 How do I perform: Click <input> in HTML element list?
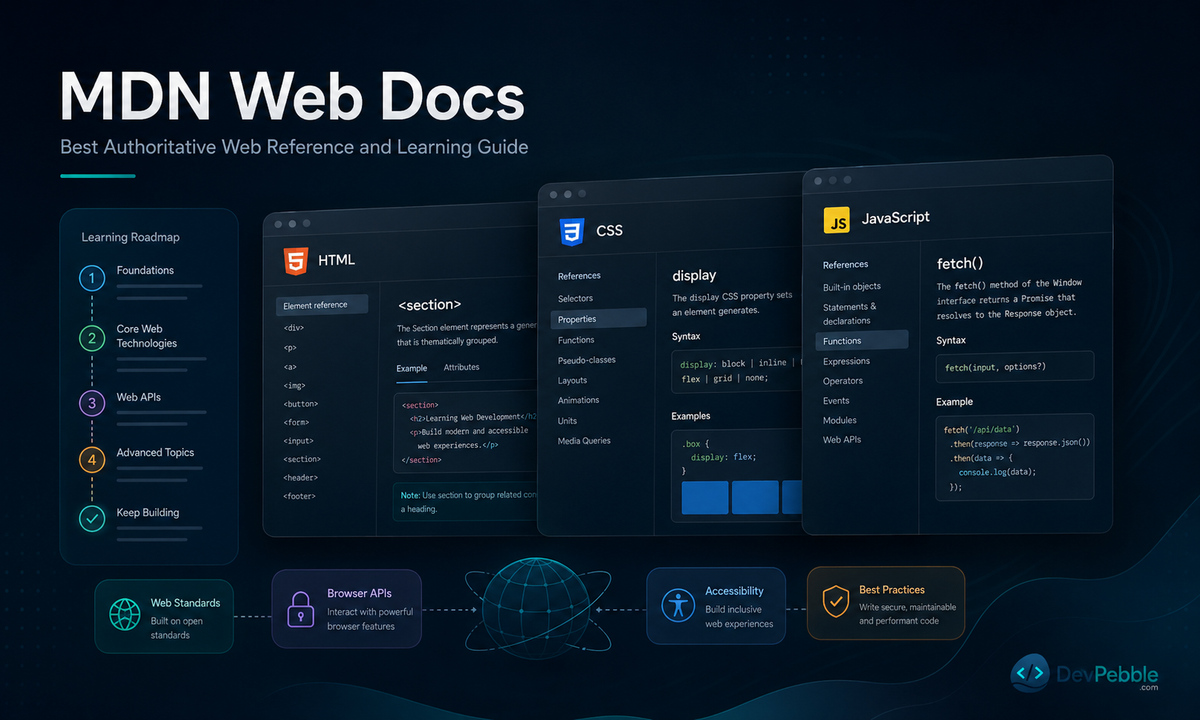point(298,440)
